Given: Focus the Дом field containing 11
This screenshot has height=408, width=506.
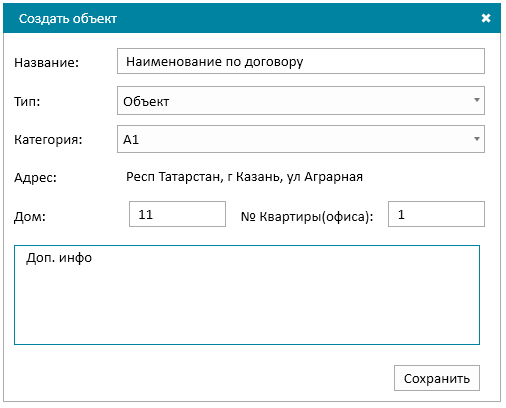Looking at the screenshot, I should pyautogui.click(x=177, y=214).
